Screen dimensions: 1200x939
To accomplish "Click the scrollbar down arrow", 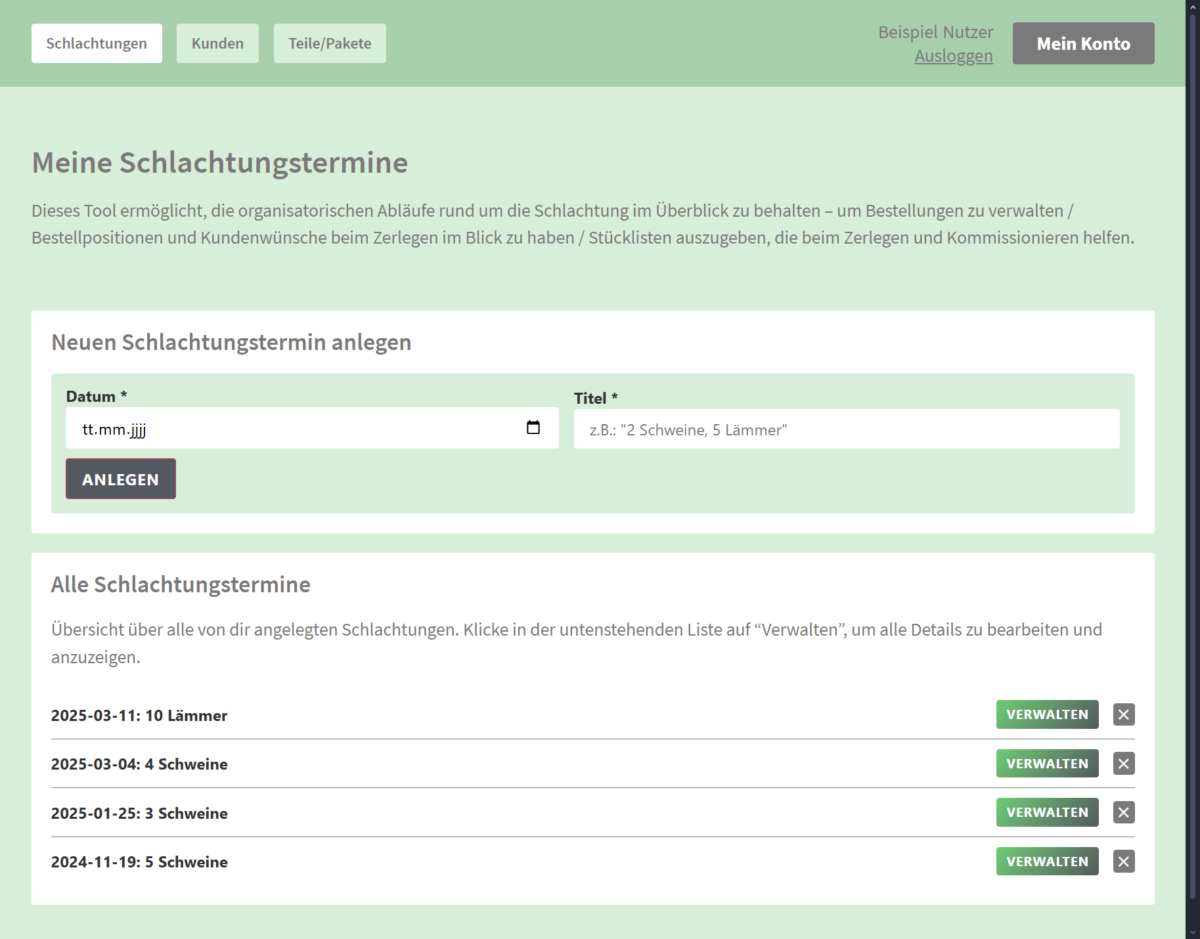I will (1193, 931).
